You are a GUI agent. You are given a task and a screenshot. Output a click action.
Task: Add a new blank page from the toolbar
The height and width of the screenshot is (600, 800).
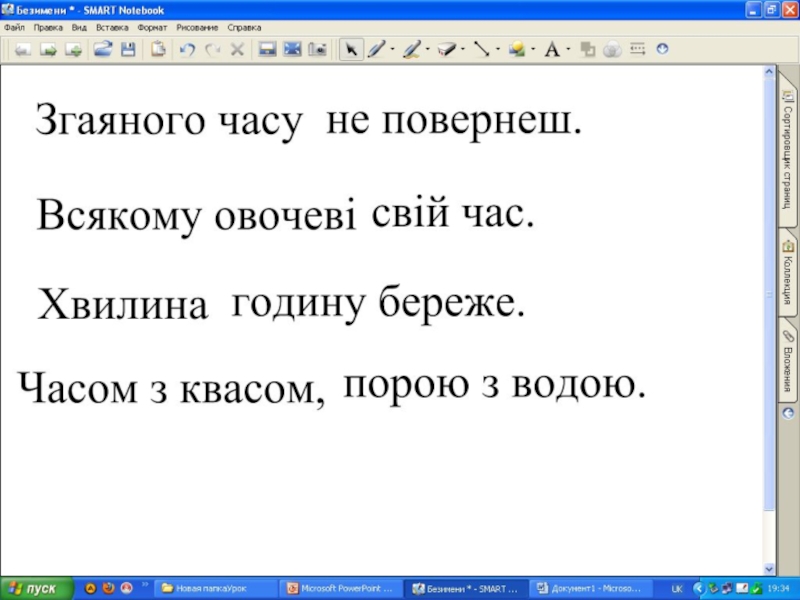(x=74, y=49)
